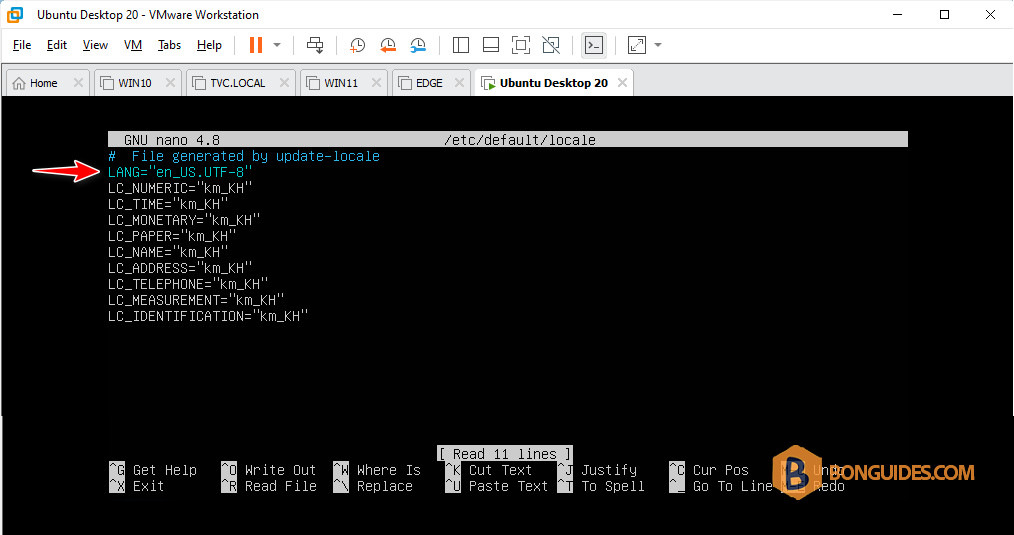Revert VM to previous snapshot
Image resolution: width=1014 pixels, height=535 pixels.
point(387,45)
